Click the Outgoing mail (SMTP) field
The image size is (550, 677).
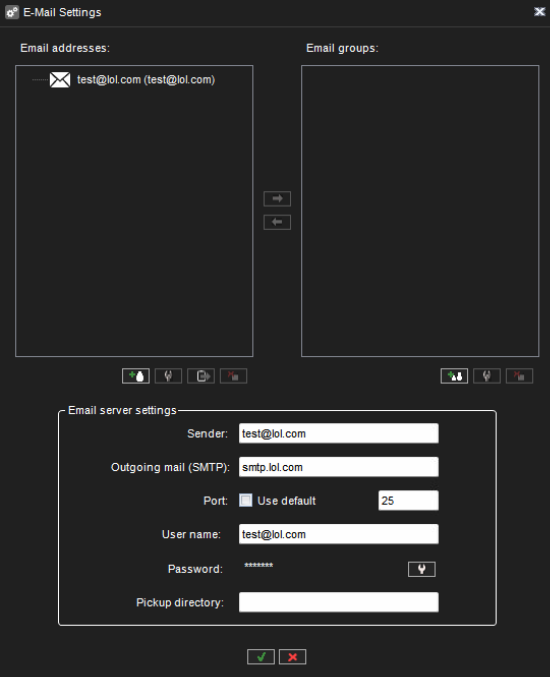[x=339, y=467]
